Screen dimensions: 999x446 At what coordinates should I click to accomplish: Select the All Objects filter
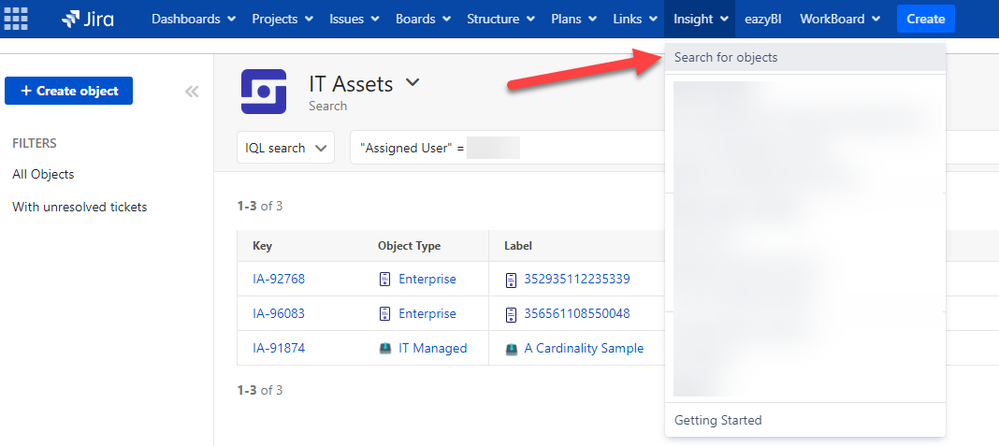(43, 174)
